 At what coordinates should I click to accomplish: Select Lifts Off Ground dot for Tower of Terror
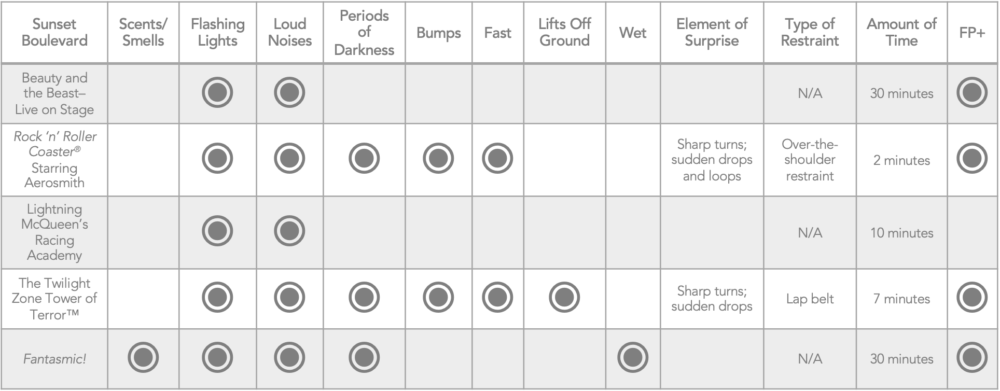pyautogui.click(x=564, y=297)
